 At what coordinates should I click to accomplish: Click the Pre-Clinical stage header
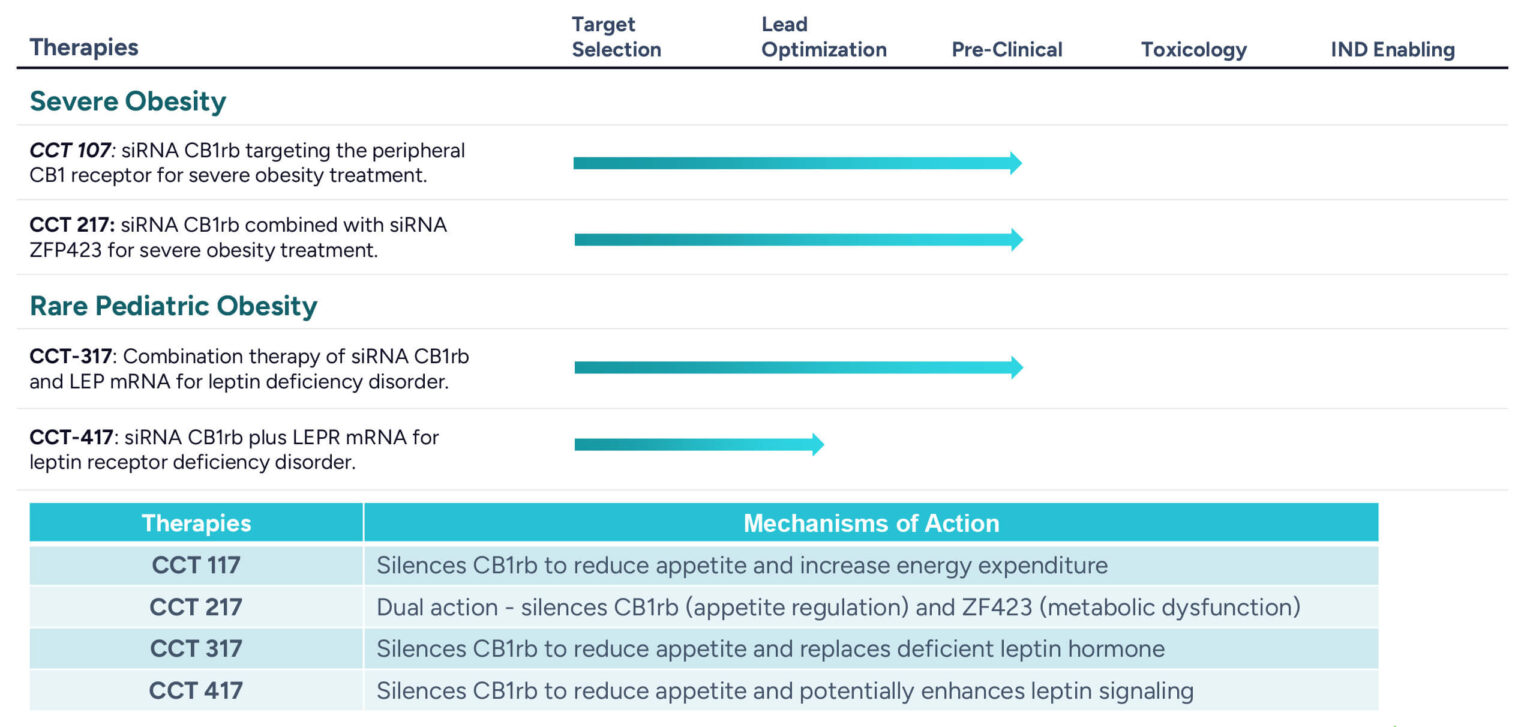pos(1006,49)
